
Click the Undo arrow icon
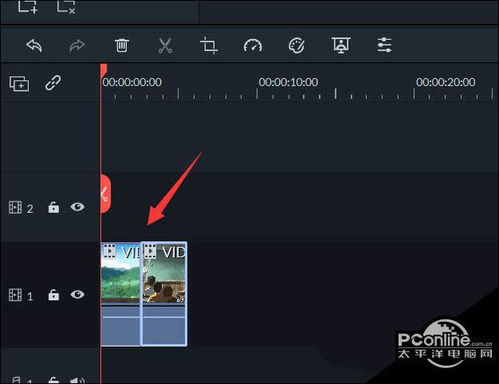[x=34, y=46]
